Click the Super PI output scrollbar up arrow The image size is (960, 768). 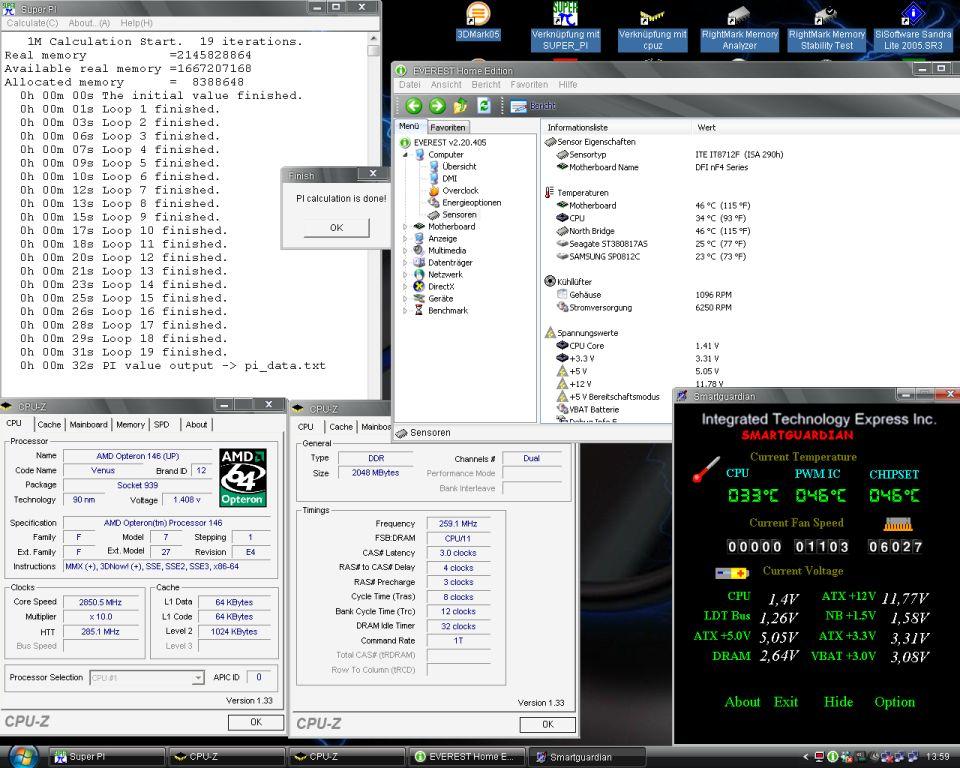pos(373,39)
